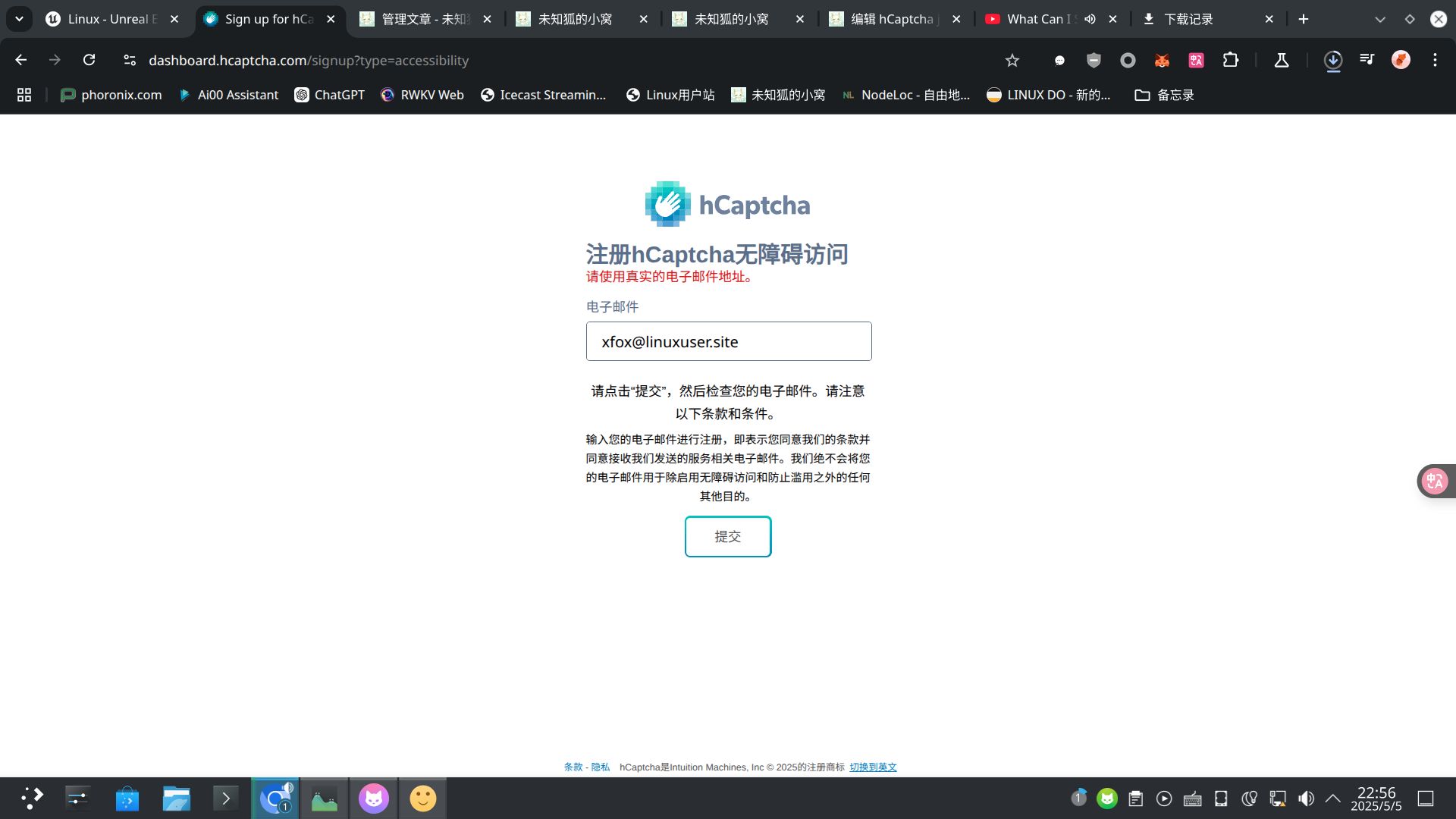
Task: Bookmark this page with star icon
Action: 1012,60
